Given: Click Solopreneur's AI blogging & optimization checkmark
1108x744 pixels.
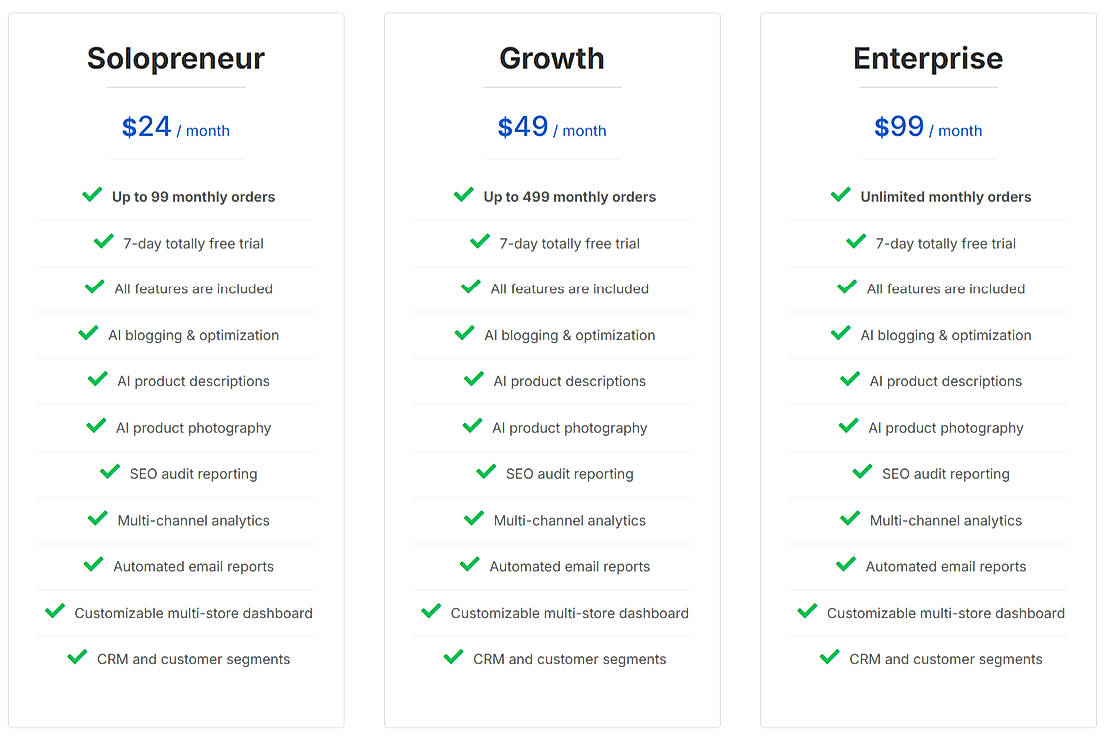Looking at the screenshot, I should [88, 333].
